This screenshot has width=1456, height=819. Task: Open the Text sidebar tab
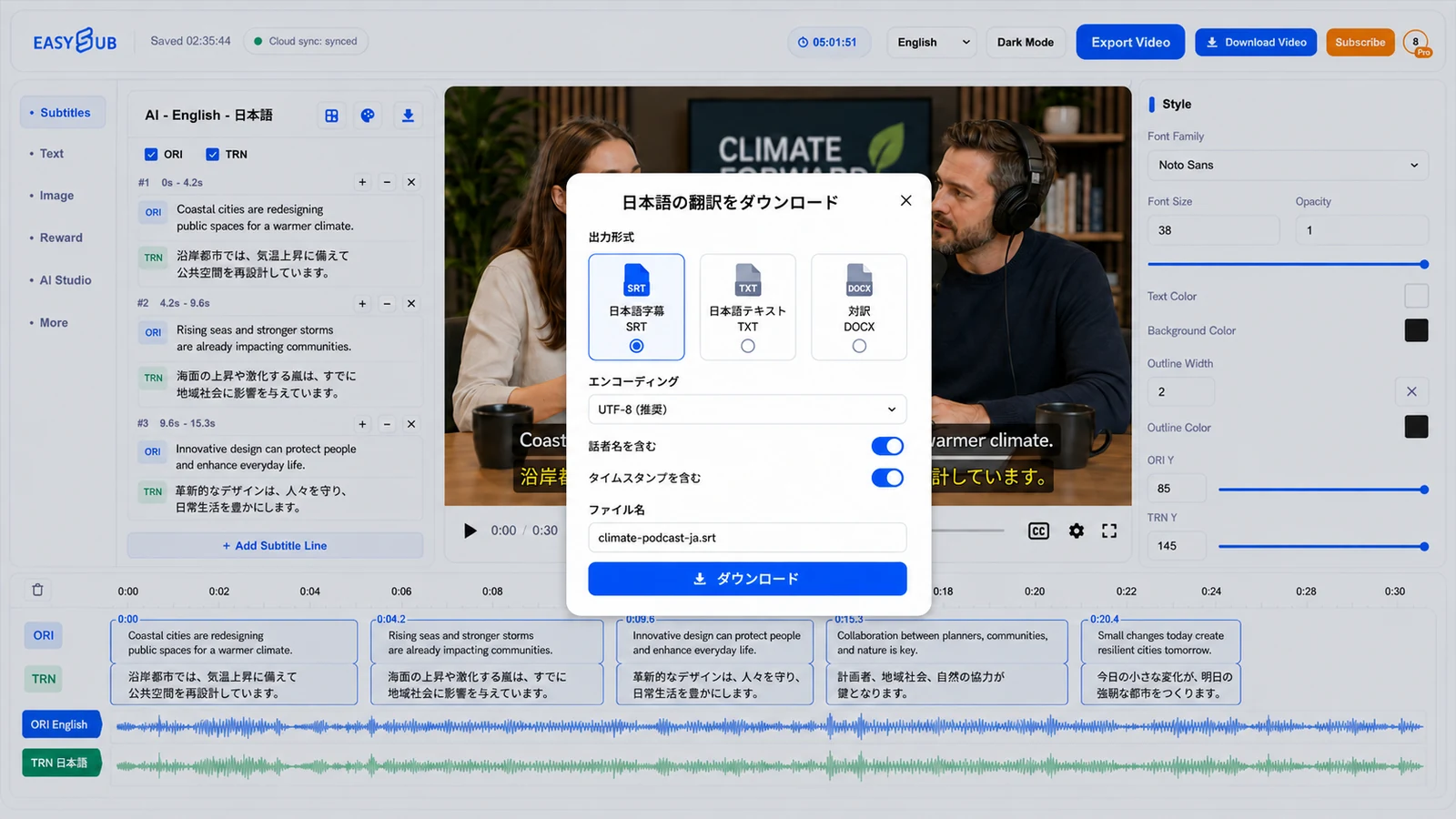tap(52, 154)
